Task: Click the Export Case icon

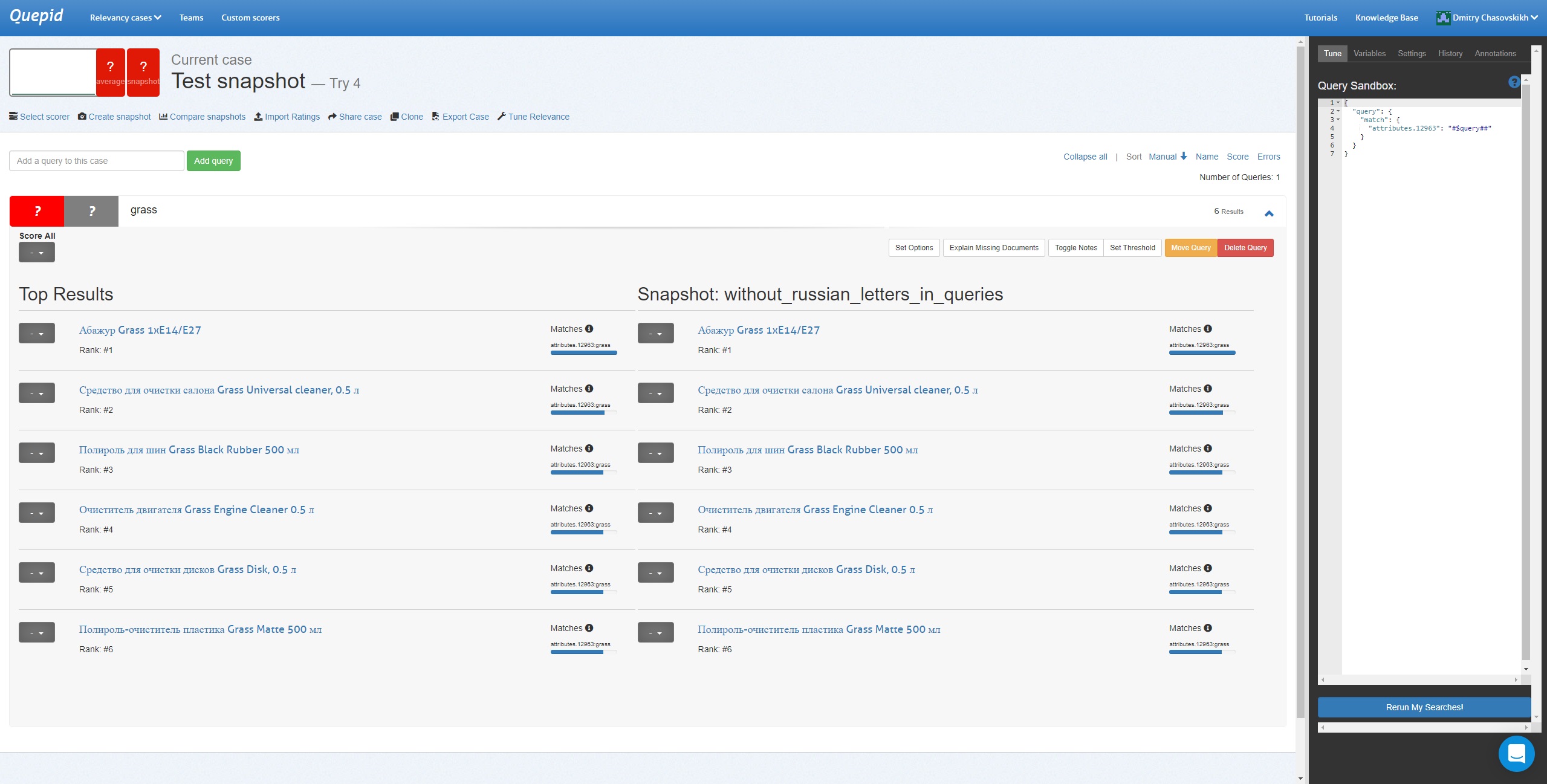Action: pos(435,116)
